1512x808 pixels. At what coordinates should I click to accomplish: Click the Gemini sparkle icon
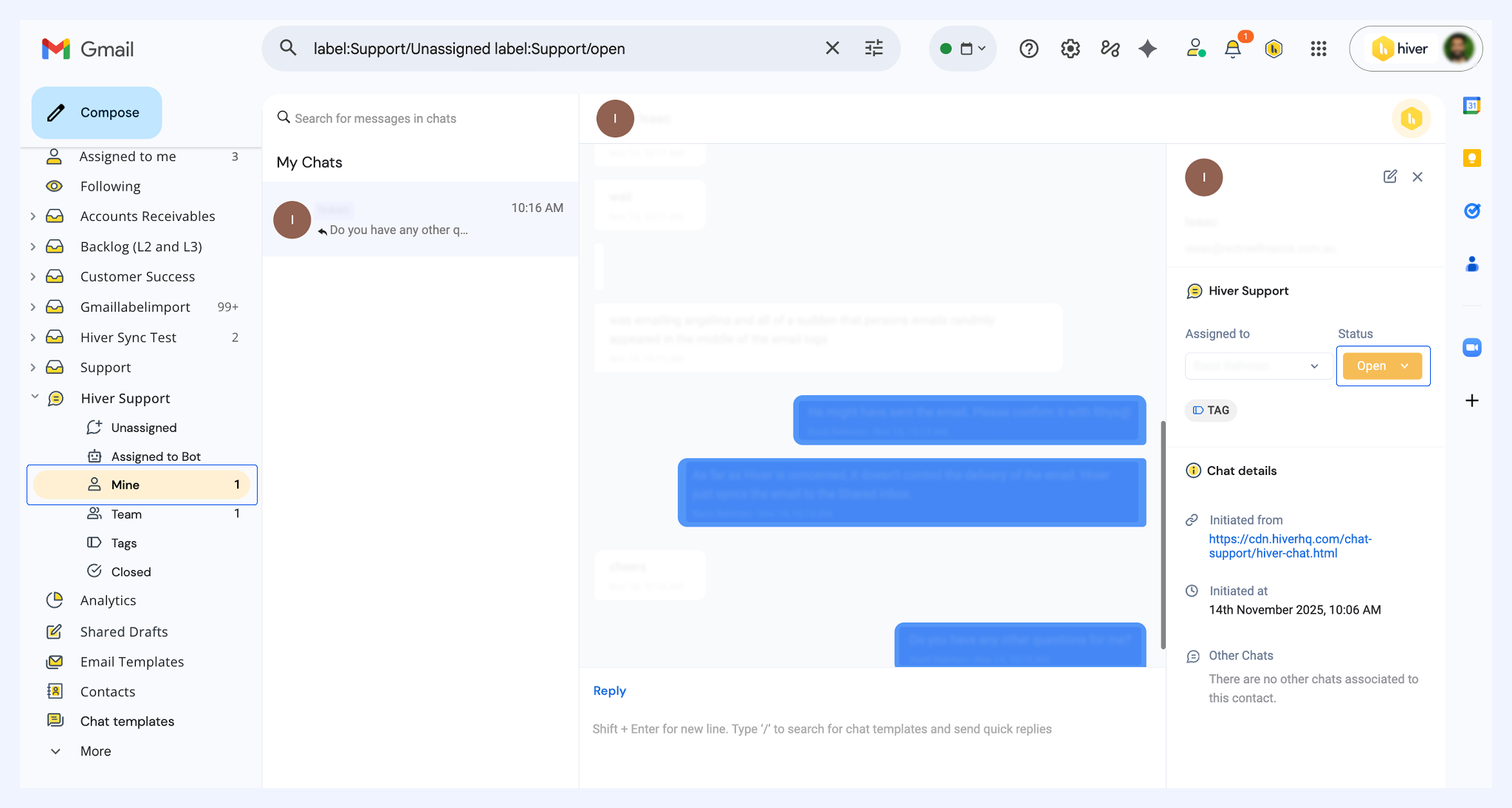1147,49
